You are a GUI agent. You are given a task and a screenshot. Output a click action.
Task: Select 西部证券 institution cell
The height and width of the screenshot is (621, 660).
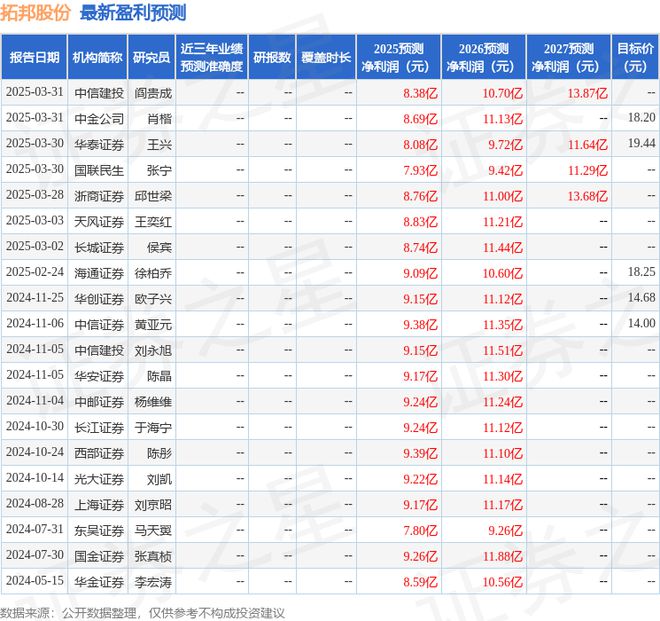[x=99, y=453]
